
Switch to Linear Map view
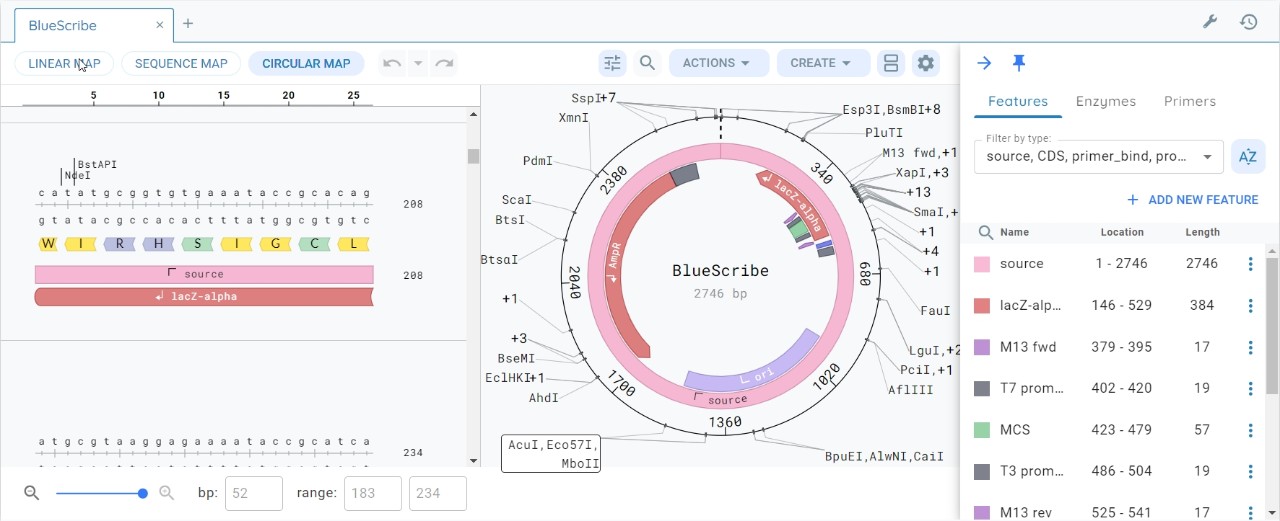64,64
